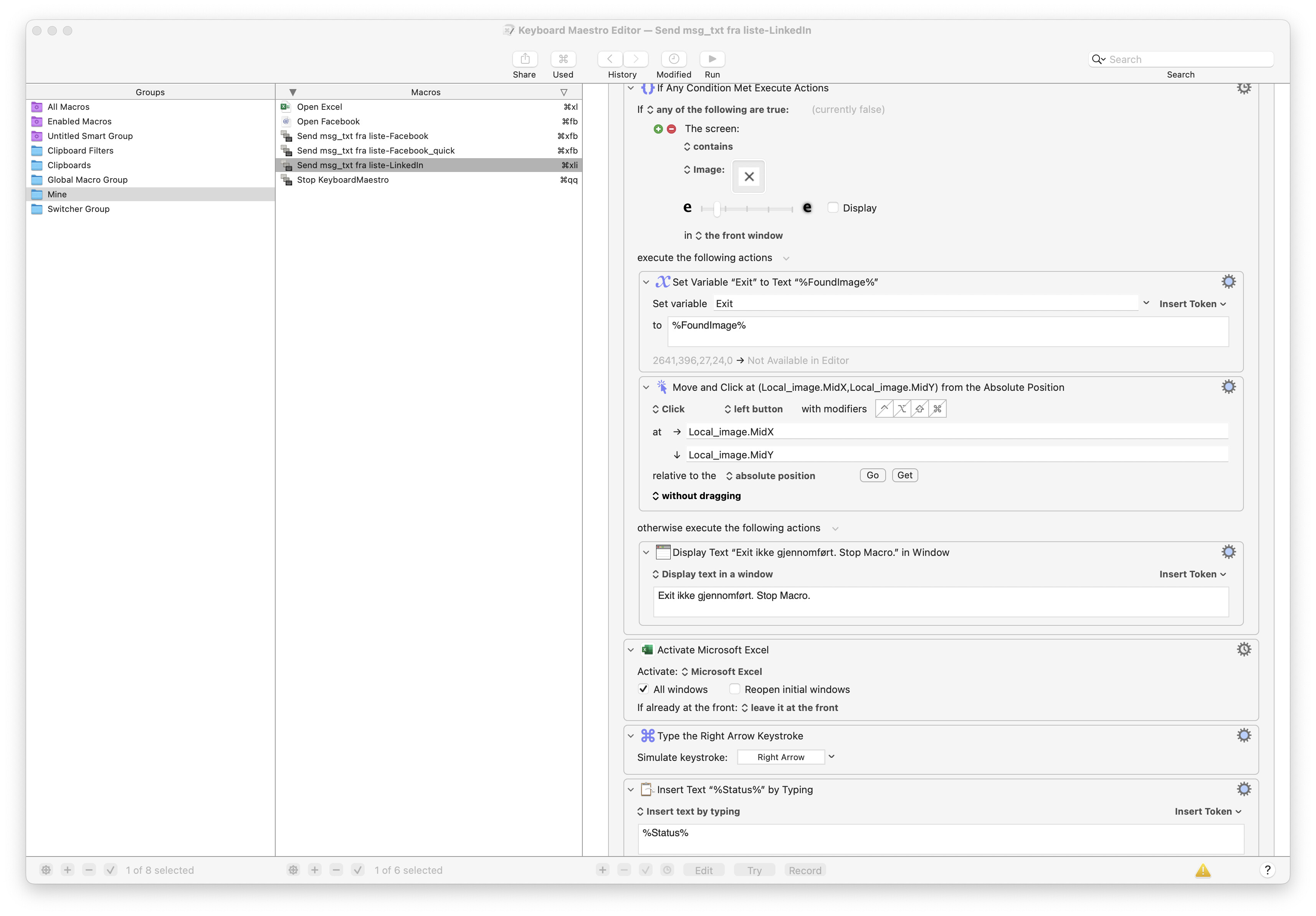Open gear menu for Display Text action
This screenshot has width=1316, height=916.
[x=1228, y=552]
